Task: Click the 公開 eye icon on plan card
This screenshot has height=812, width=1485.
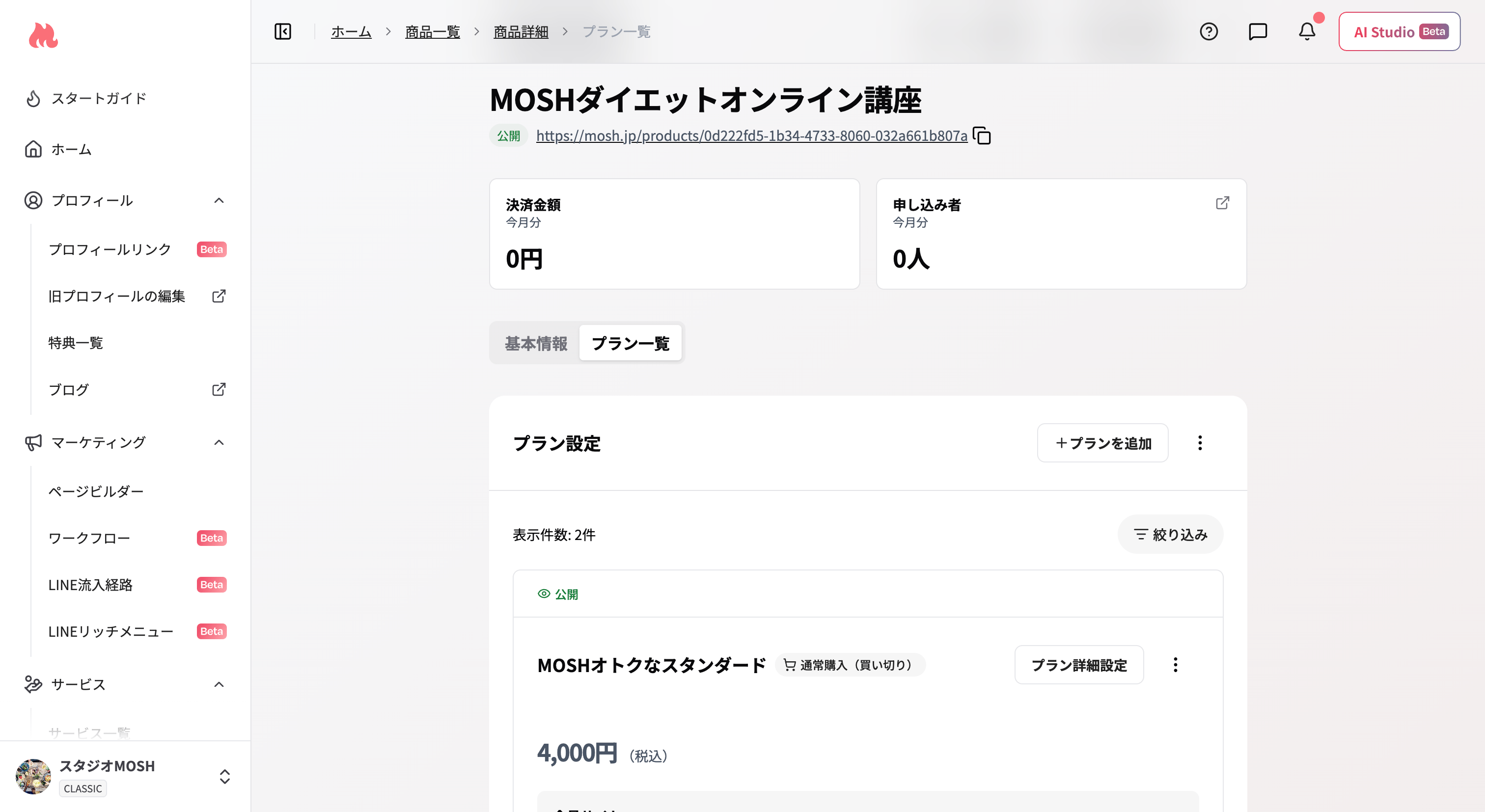Action: (x=544, y=594)
